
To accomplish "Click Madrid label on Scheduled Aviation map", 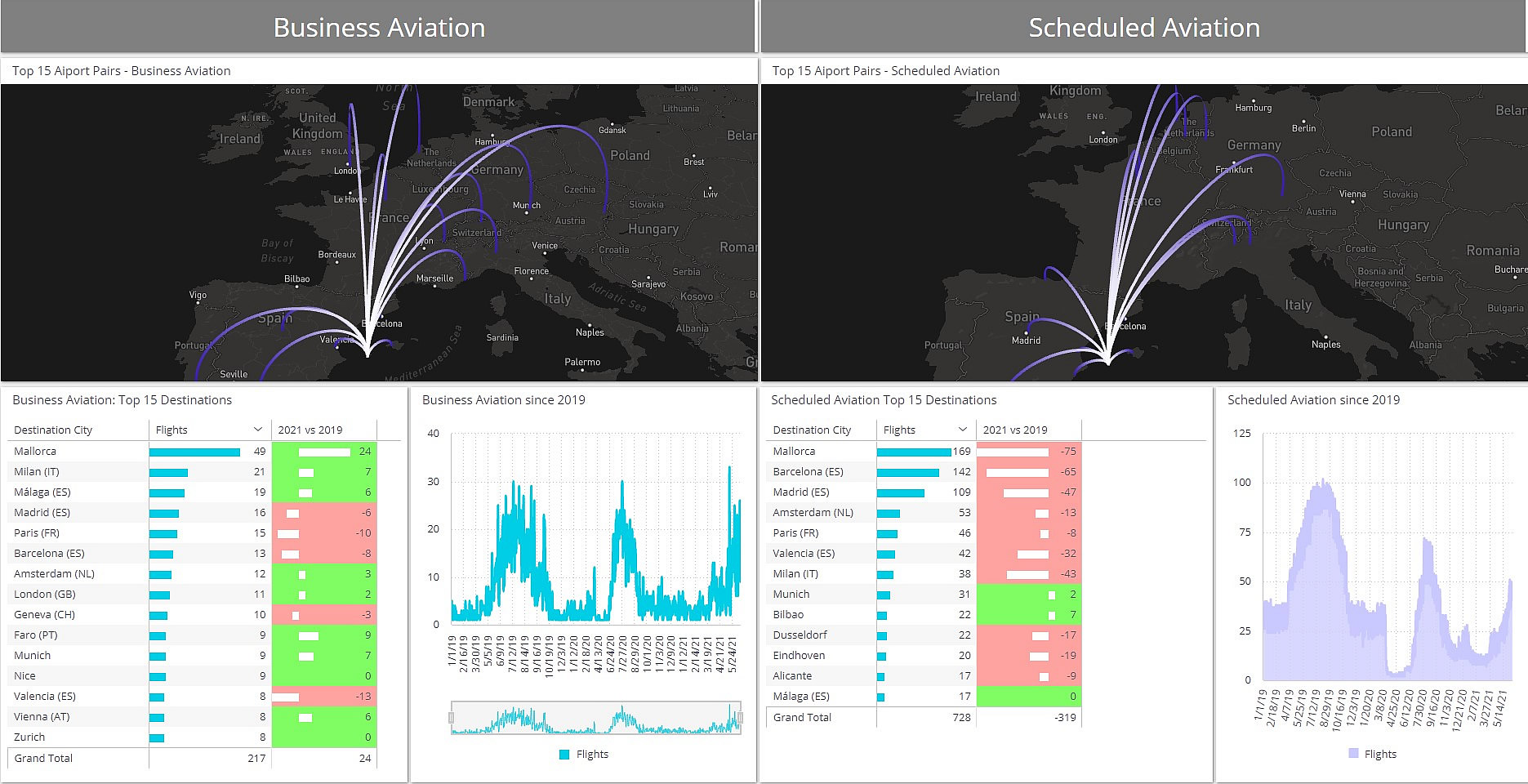I will (1026, 340).
